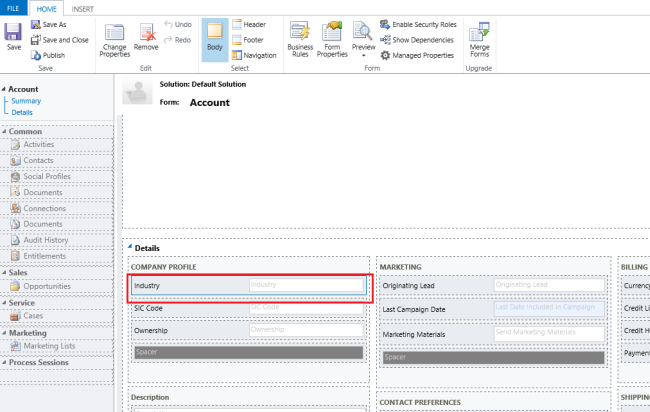This screenshot has height=412, width=650.
Task: Go to the Details tab link
Action: tap(22, 112)
